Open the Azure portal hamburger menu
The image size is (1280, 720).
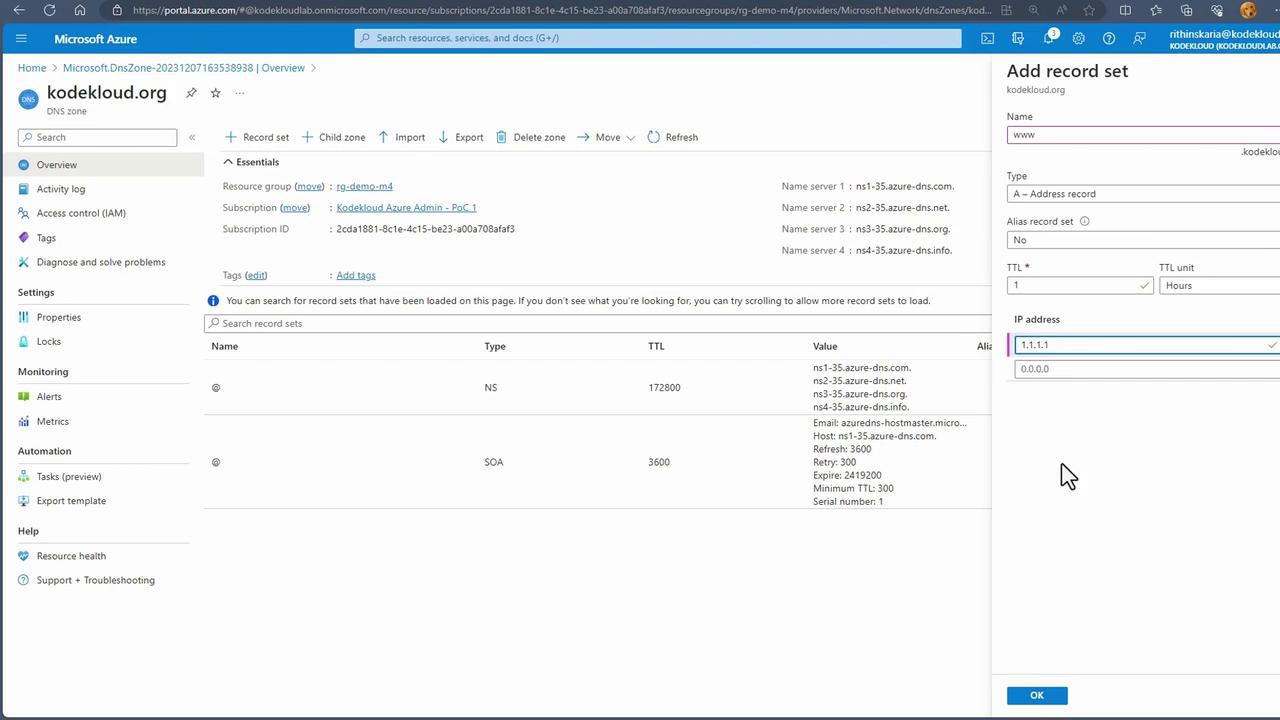coord(21,39)
